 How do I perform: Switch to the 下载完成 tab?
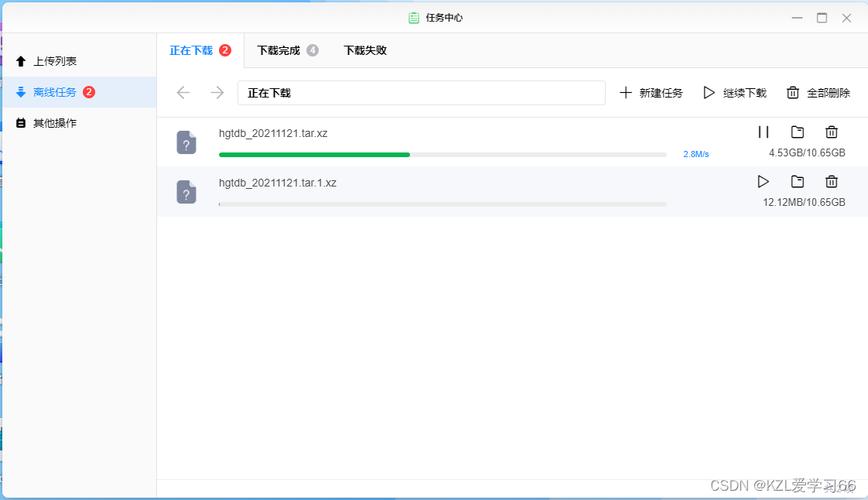click(x=287, y=50)
